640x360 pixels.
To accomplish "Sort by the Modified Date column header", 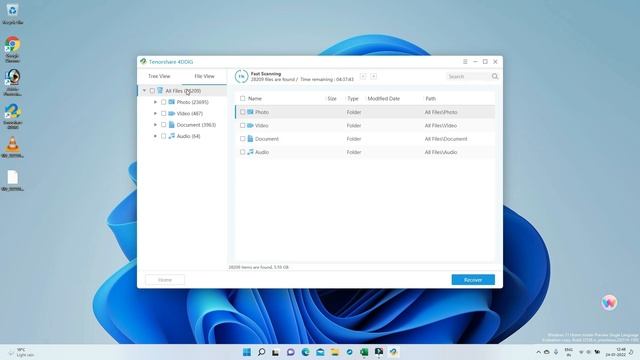I will 383,98.
